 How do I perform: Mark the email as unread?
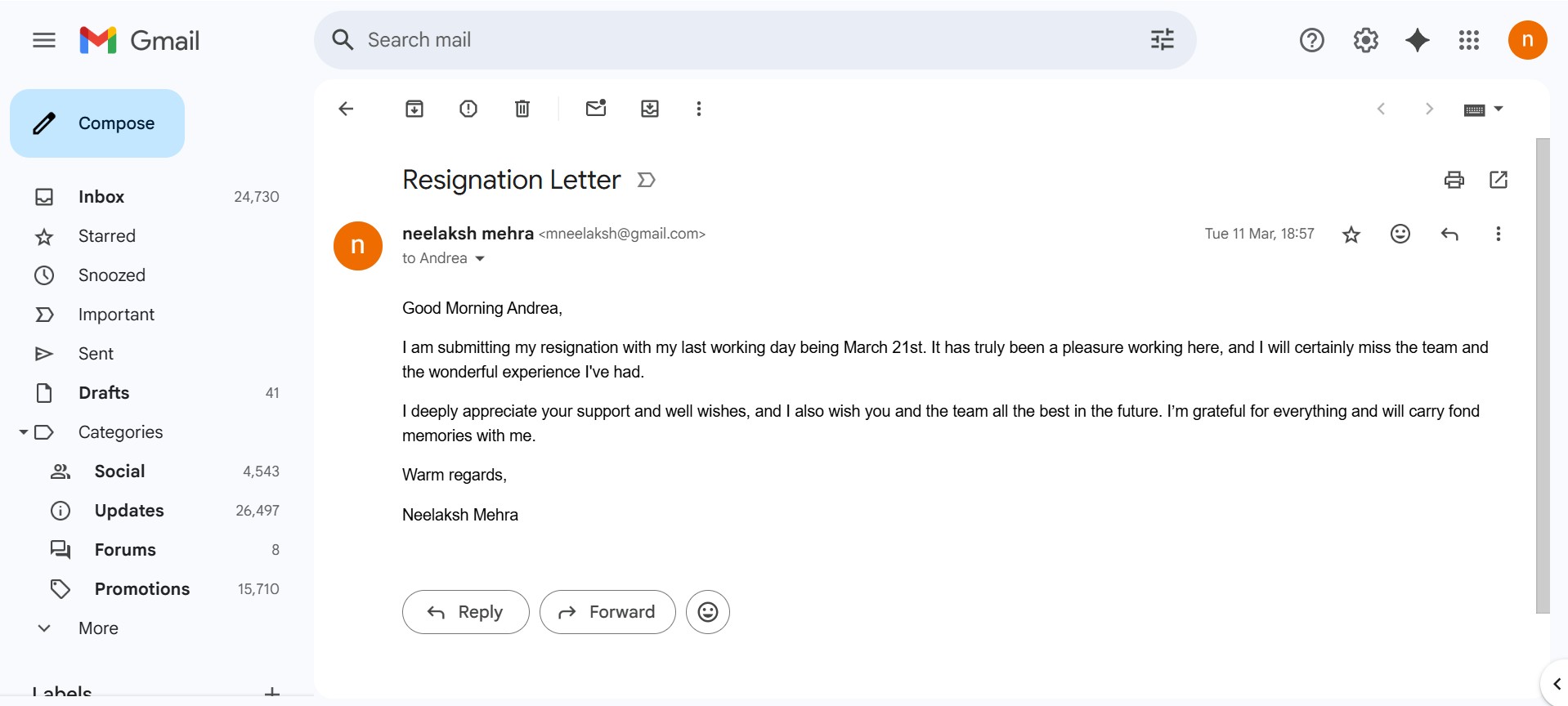click(x=596, y=109)
